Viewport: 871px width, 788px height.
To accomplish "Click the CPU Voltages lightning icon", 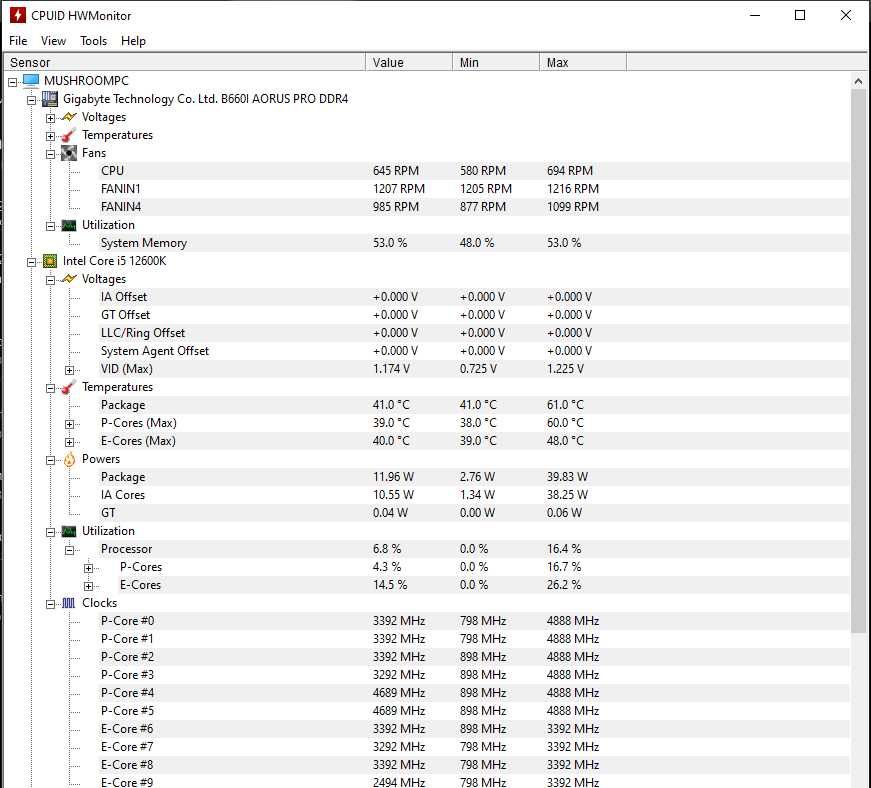I will (x=69, y=279).
